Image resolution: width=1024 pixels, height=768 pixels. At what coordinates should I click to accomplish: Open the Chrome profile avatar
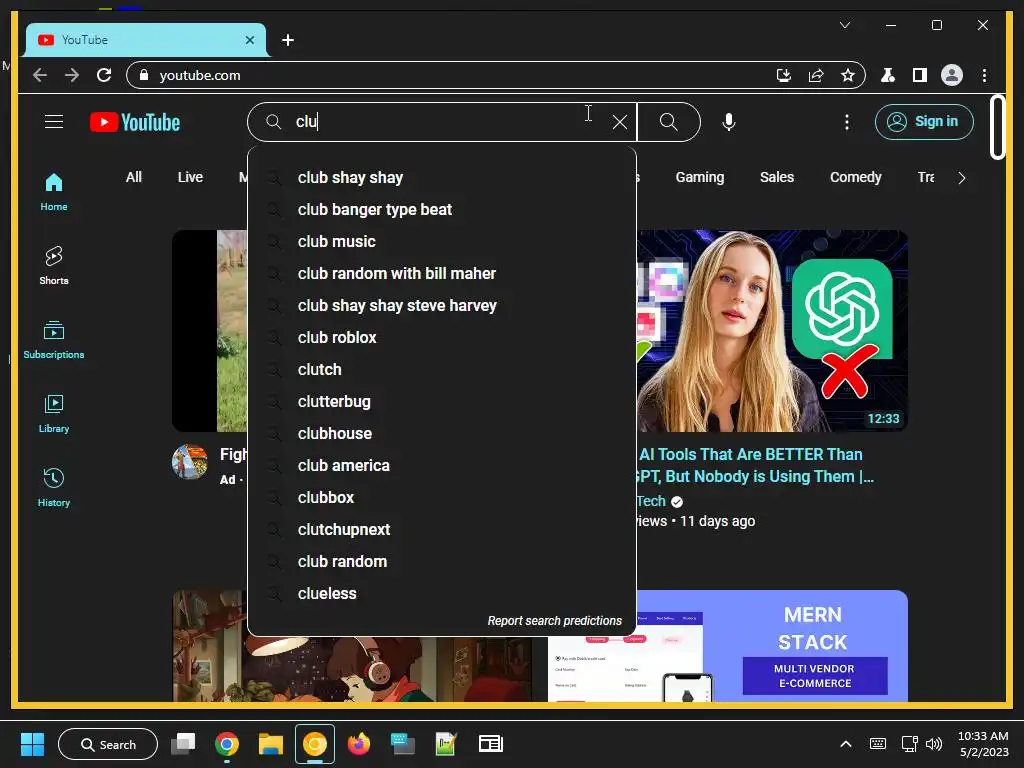point(952,75)
